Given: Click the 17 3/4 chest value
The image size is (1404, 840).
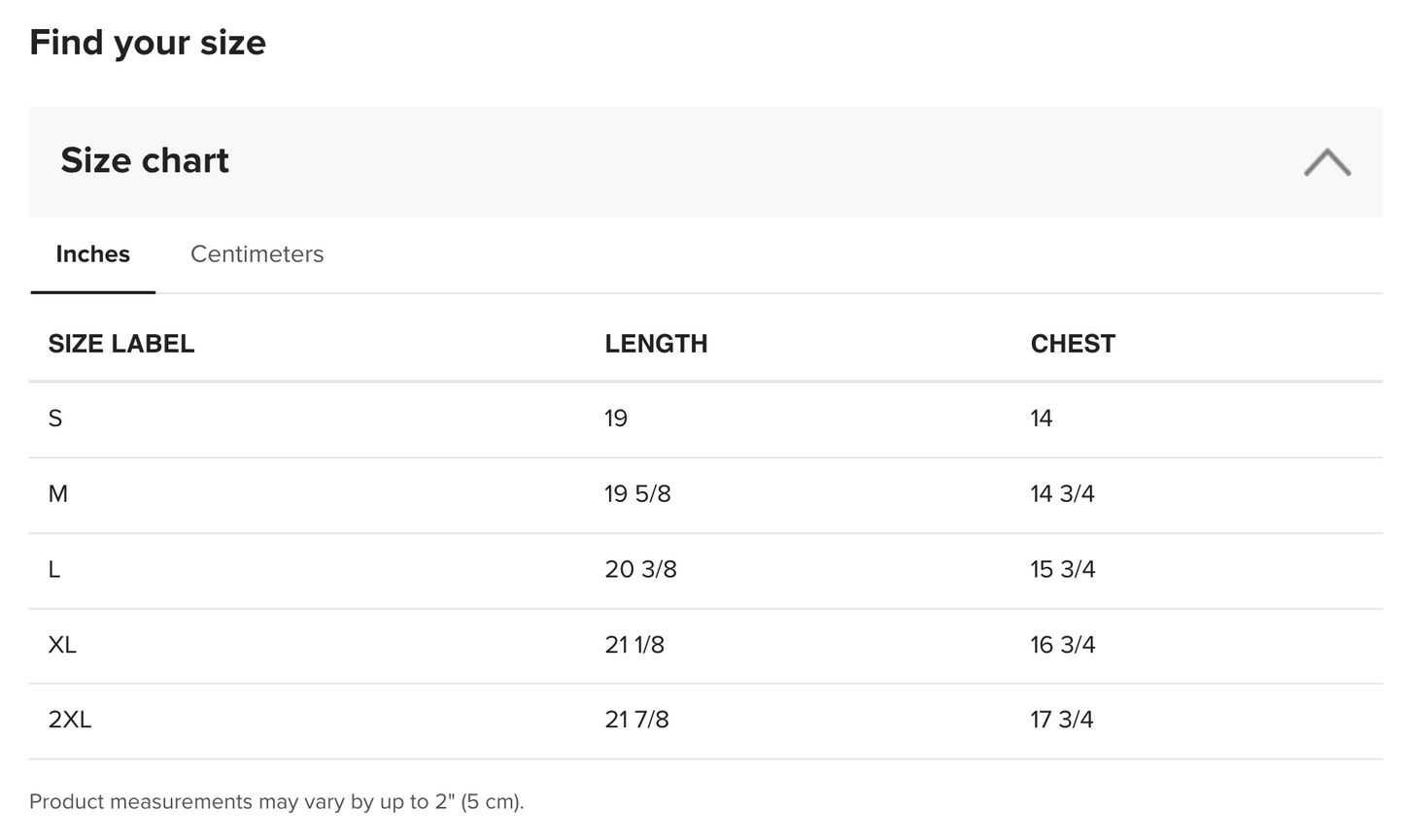Looking at the screenshot, I should point(1062,720).
